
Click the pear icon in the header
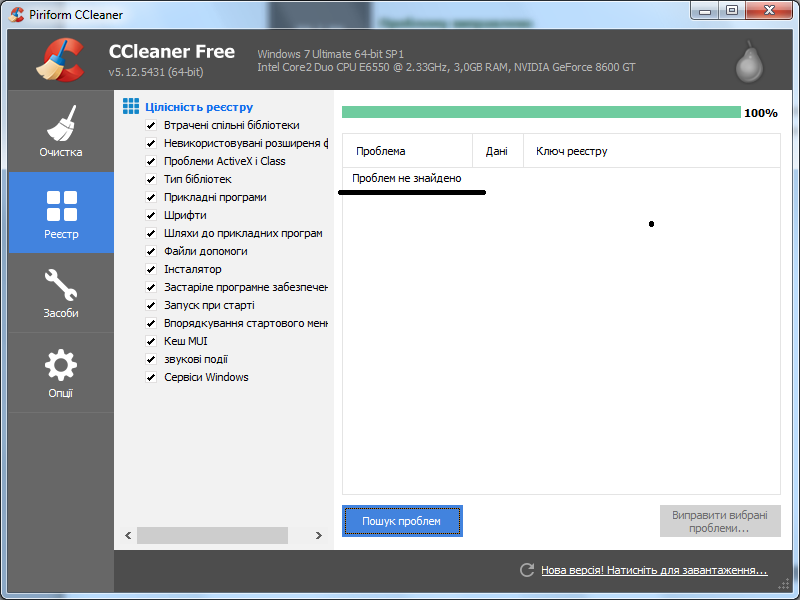748,61
